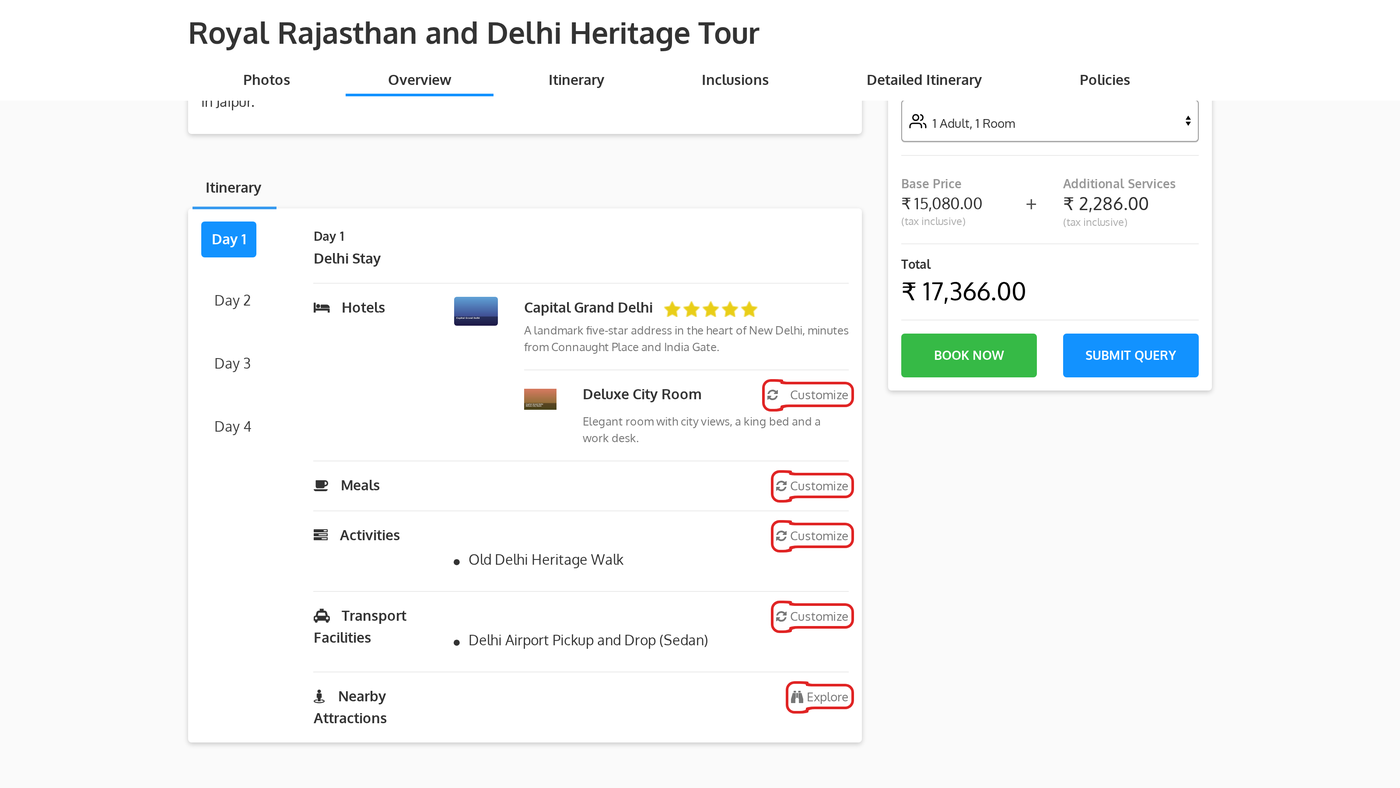Open the Inclusions tab
Screen dimensions: 1400x788
(735, 80)
